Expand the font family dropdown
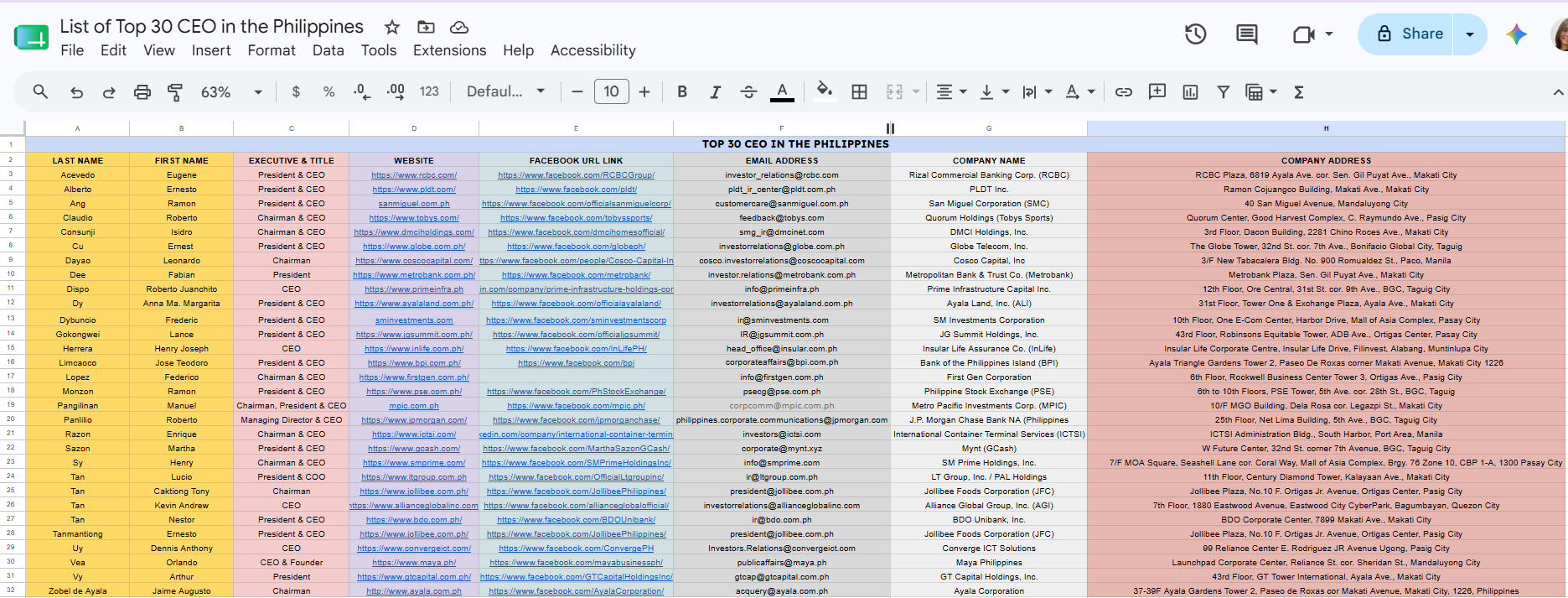1568x598 pixels. coord(506,91)
